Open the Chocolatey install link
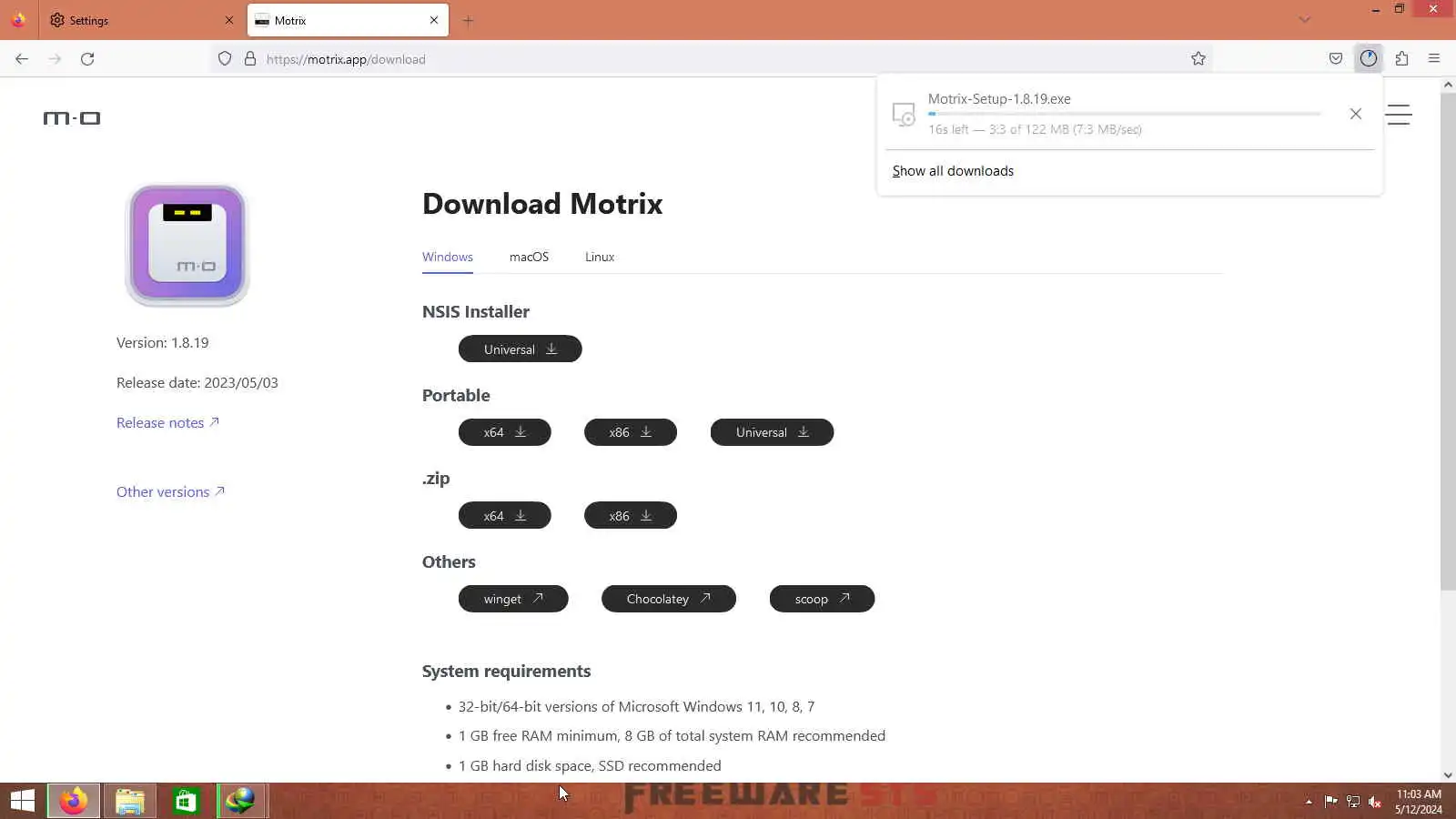The image size is (1456, 819). (669, 599)
